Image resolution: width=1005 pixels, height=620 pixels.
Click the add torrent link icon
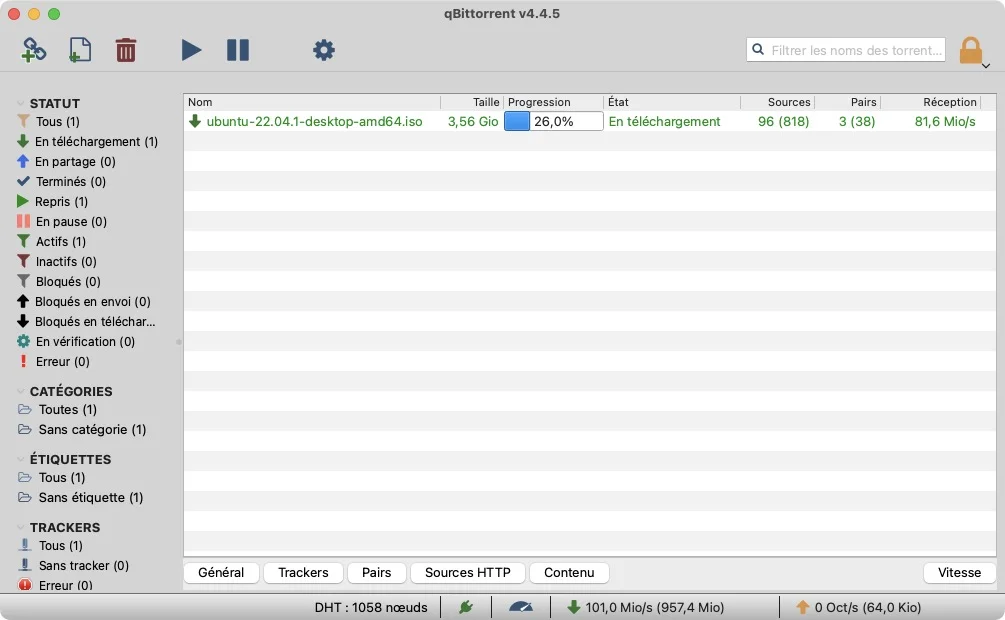coord(33,50)
